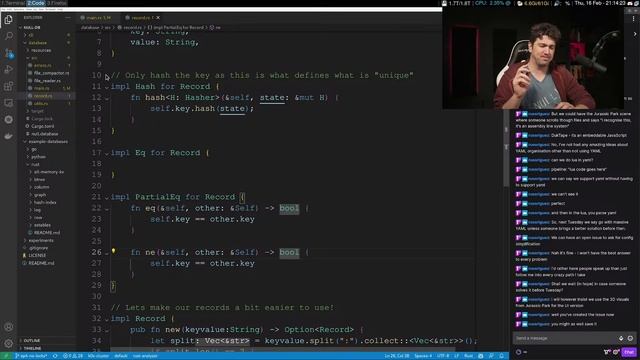The width and height of the screenshot is (640, 360).
Task: Expand the resources folder in the tree
Action: pos(41,50)
